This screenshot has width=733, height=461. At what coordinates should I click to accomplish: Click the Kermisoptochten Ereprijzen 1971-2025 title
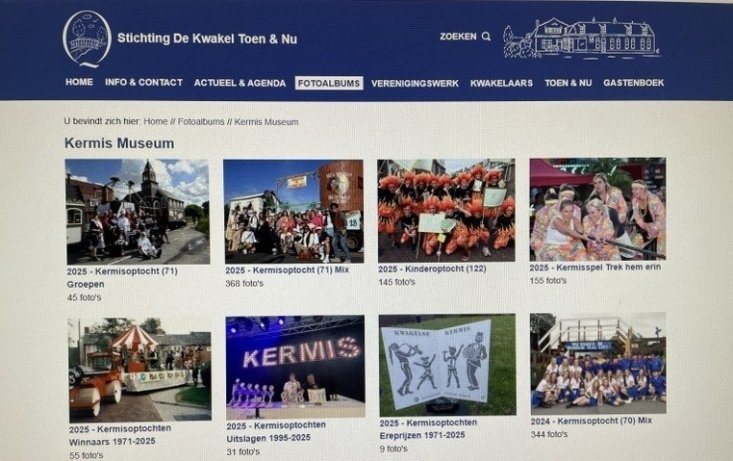coord(428,429)
